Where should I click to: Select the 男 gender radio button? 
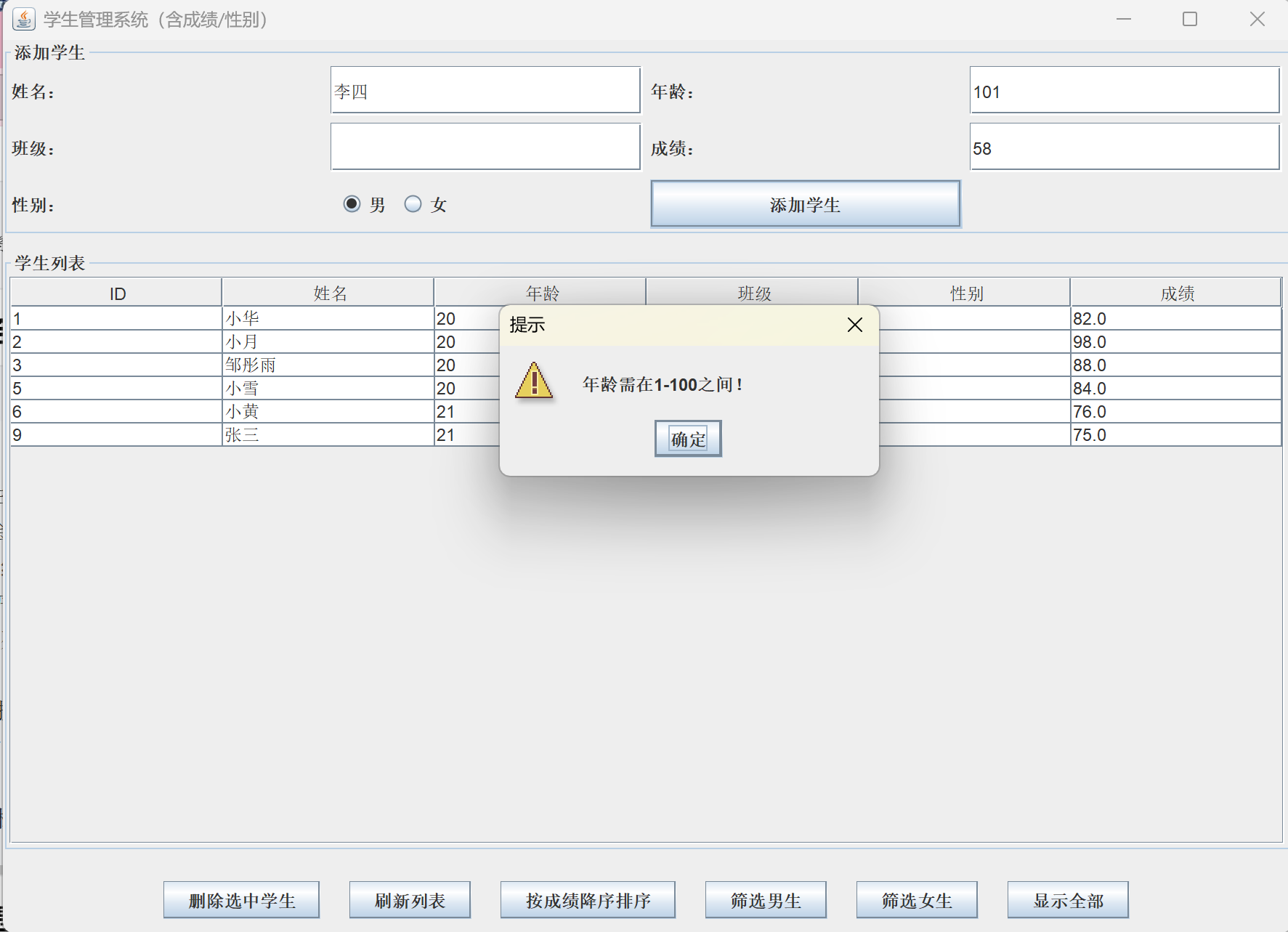tap(352, 204)
